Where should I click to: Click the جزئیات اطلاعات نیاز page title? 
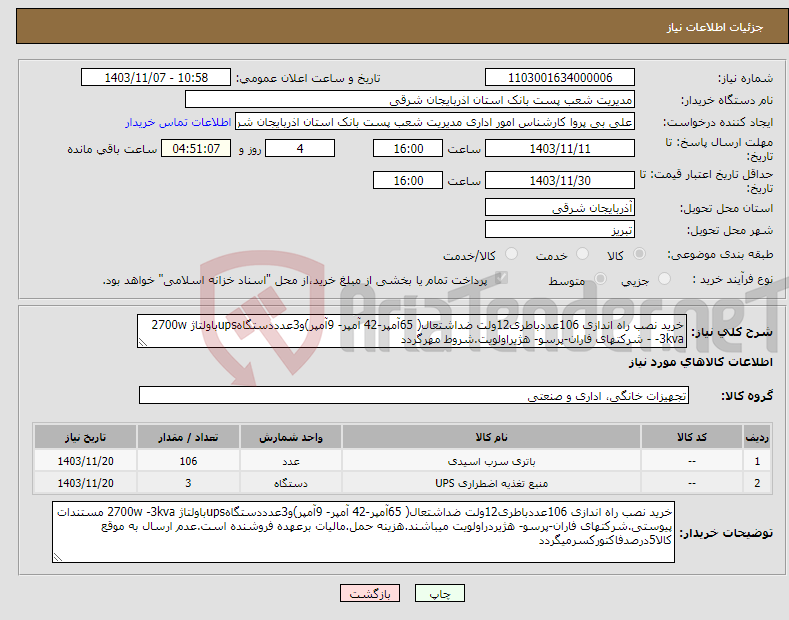715,27
